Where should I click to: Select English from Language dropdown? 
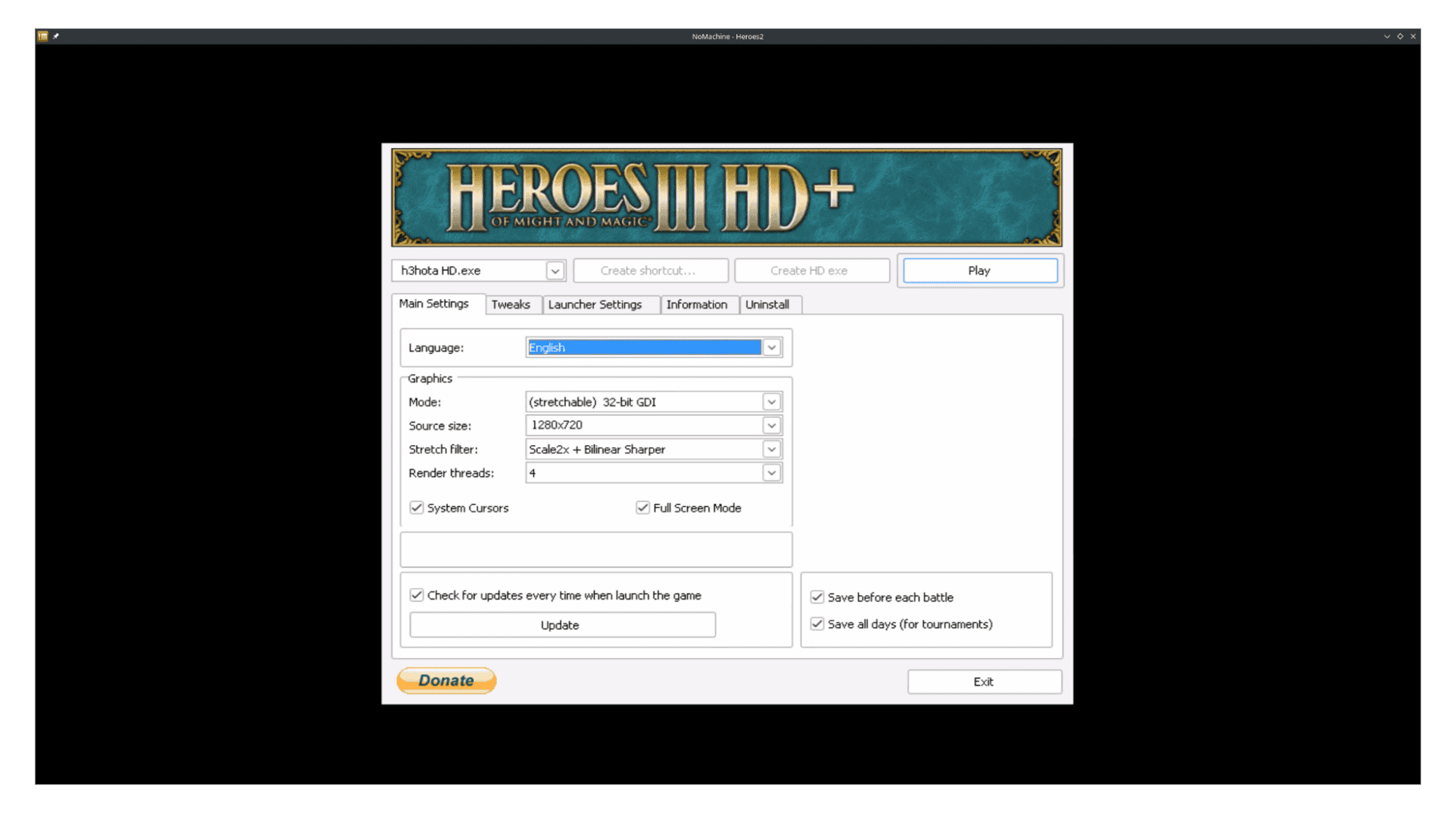pyautogui.click(x=650, y=347)
